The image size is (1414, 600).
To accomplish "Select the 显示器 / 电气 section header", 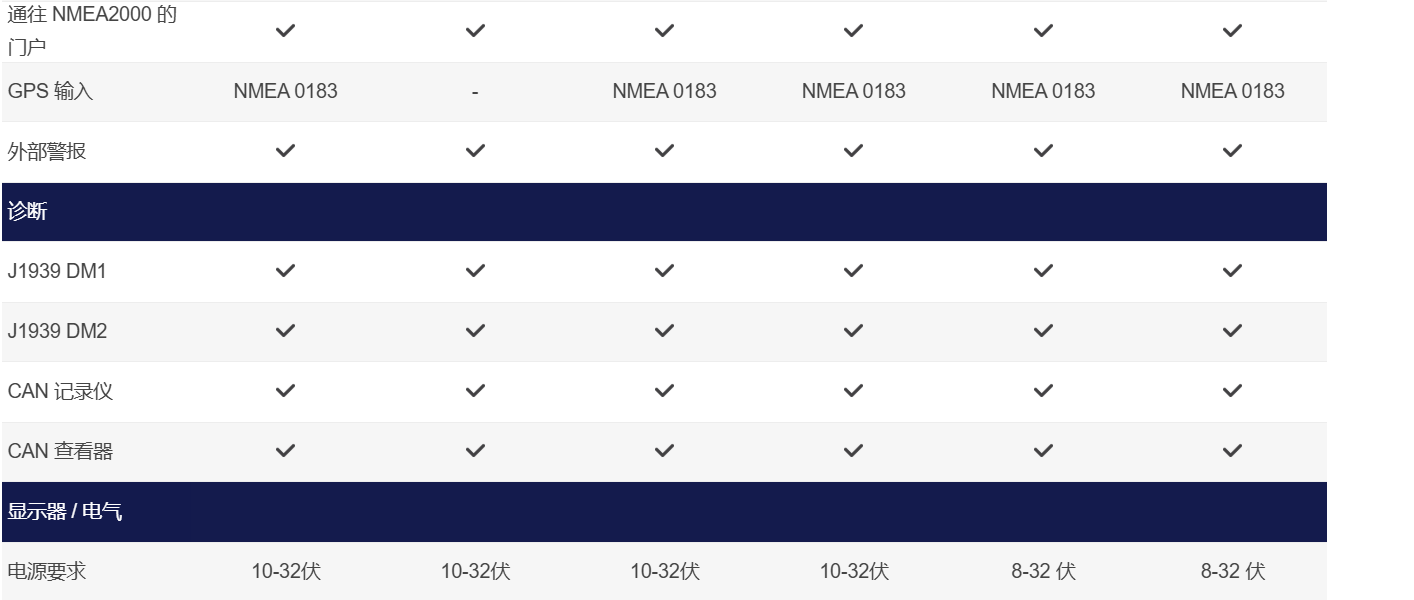I will [664, 512].
